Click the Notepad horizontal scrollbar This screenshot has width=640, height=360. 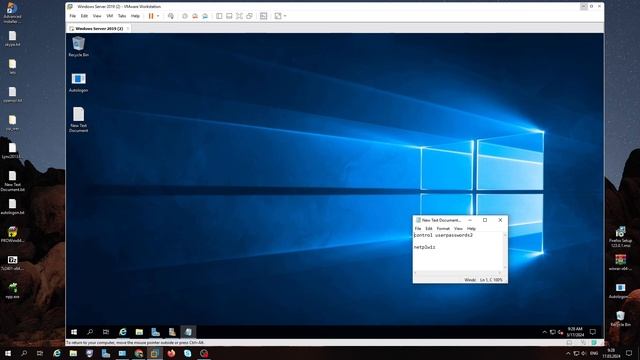[x=458, y=273]
